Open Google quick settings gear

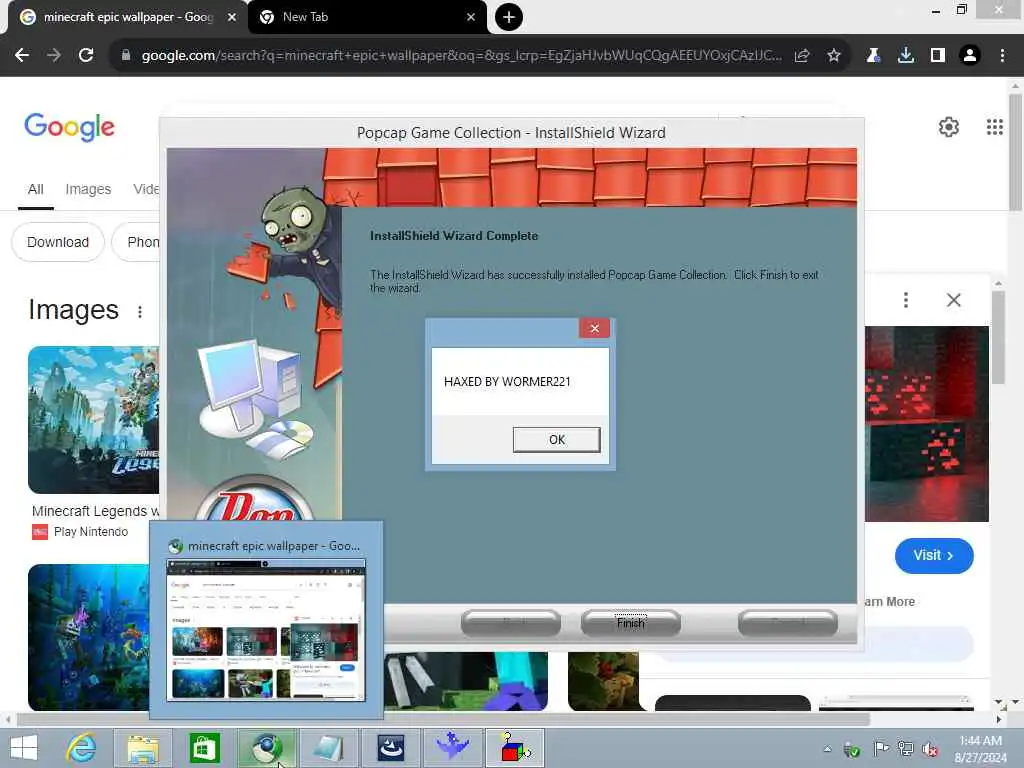[x=948, y=127]
